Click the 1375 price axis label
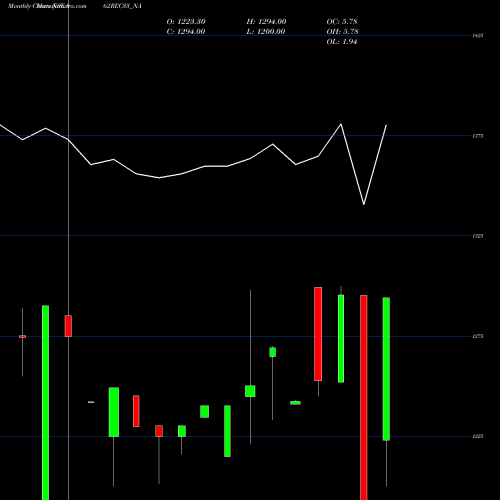 (478, 136)
